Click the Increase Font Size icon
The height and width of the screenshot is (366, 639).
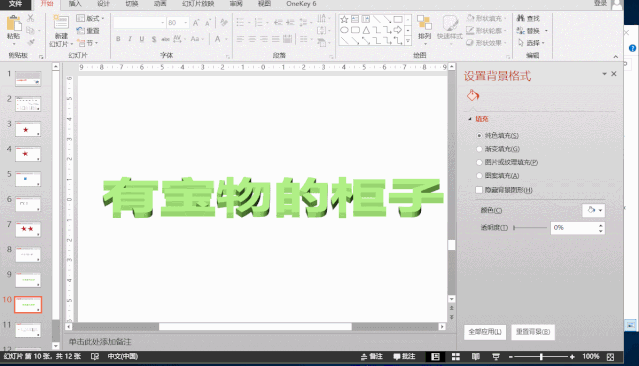pyautogui.click(x=196, y=22)
